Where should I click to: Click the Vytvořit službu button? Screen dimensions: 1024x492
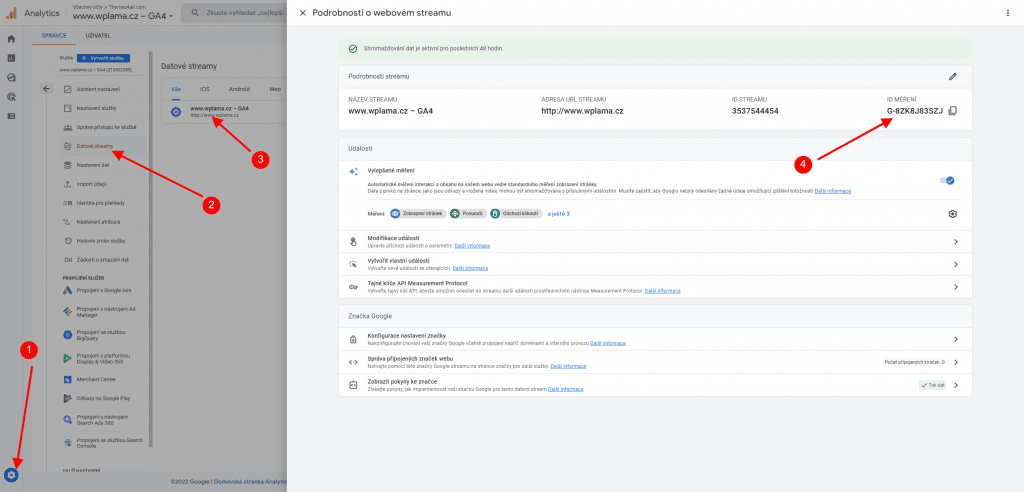[104, 58]
